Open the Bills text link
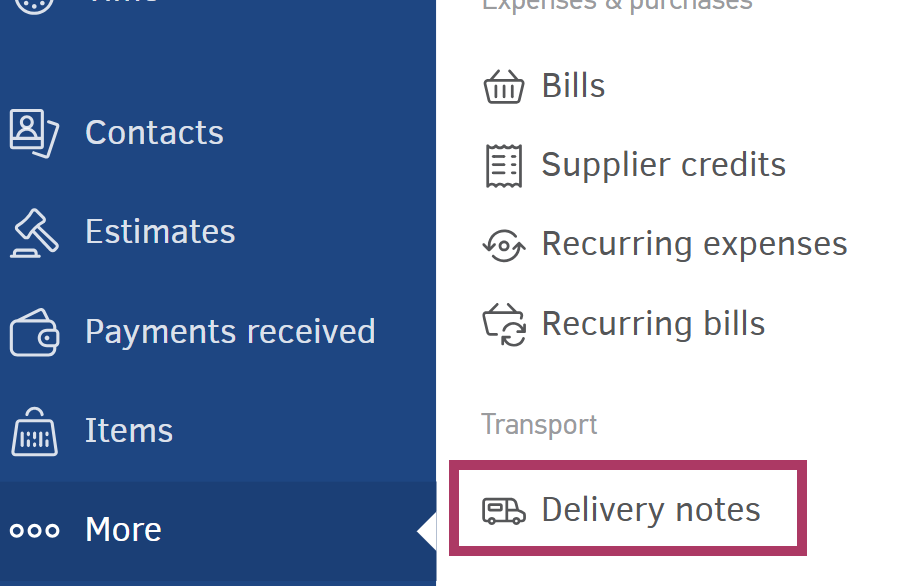916x586 pixels. point(573,86)
